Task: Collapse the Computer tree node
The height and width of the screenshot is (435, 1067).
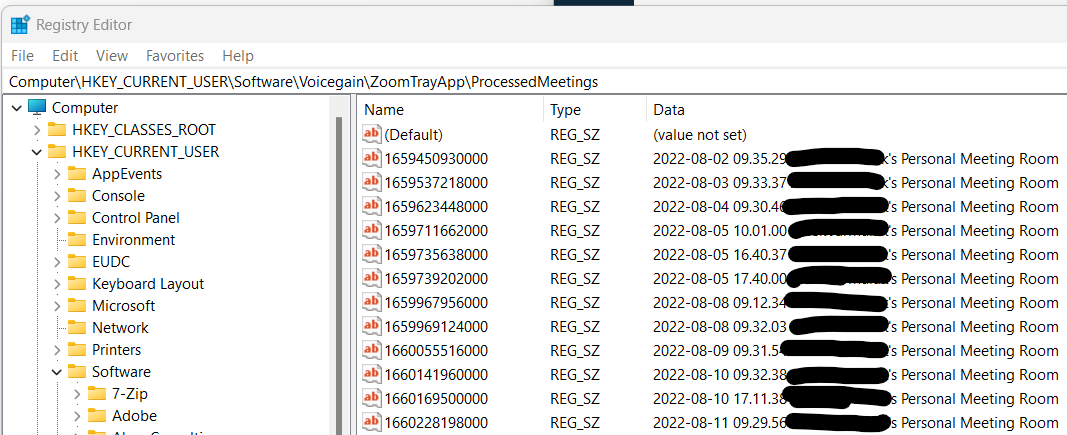Action: coord(17,108)
